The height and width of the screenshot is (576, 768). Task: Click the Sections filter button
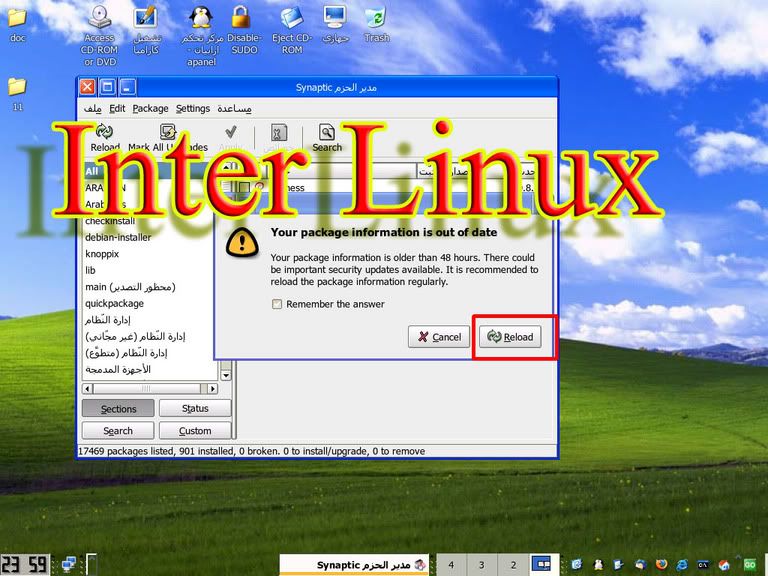118,408
